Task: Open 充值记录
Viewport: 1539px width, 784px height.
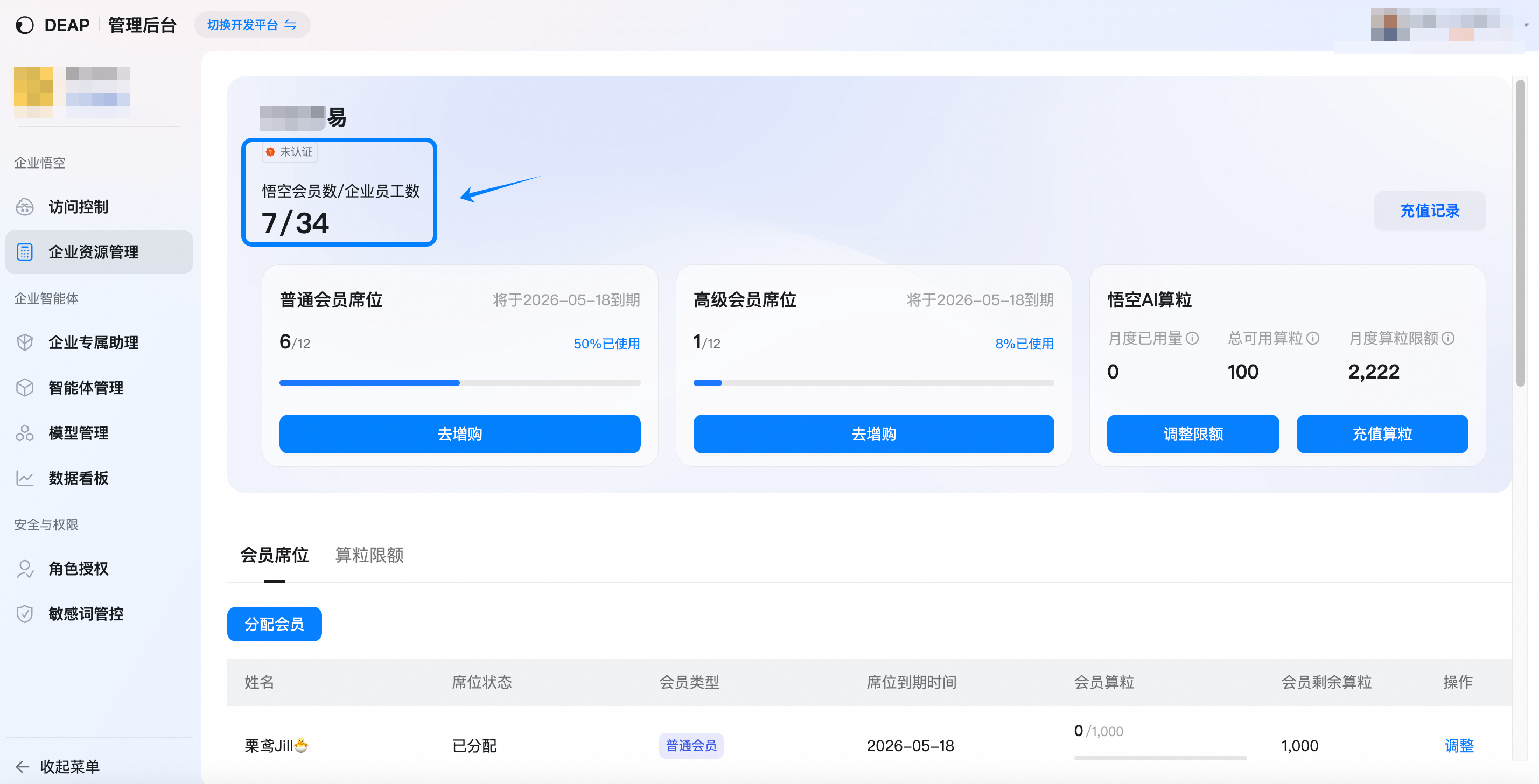Action: 1430,211
